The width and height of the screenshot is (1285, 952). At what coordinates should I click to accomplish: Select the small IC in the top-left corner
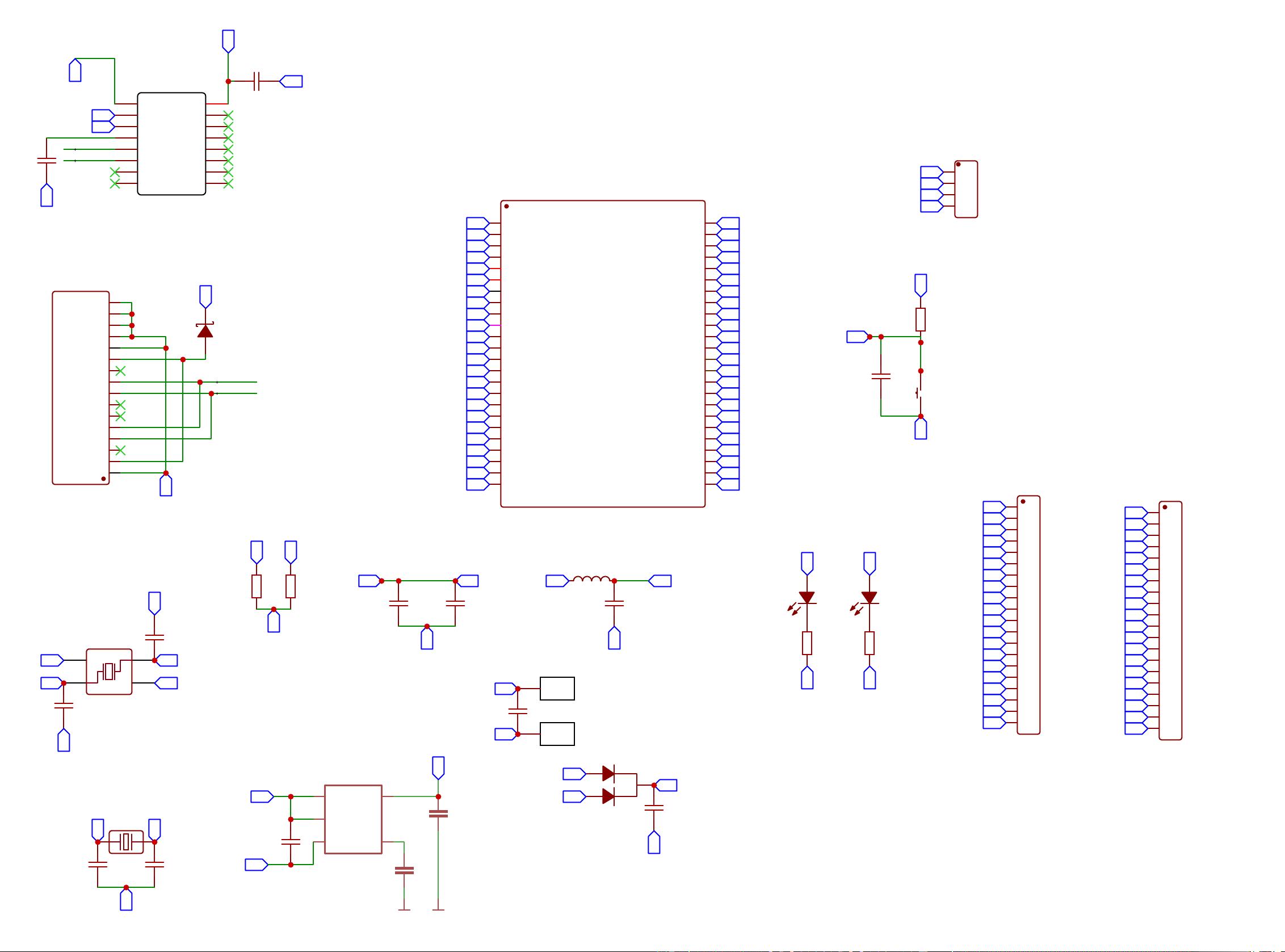171,144
